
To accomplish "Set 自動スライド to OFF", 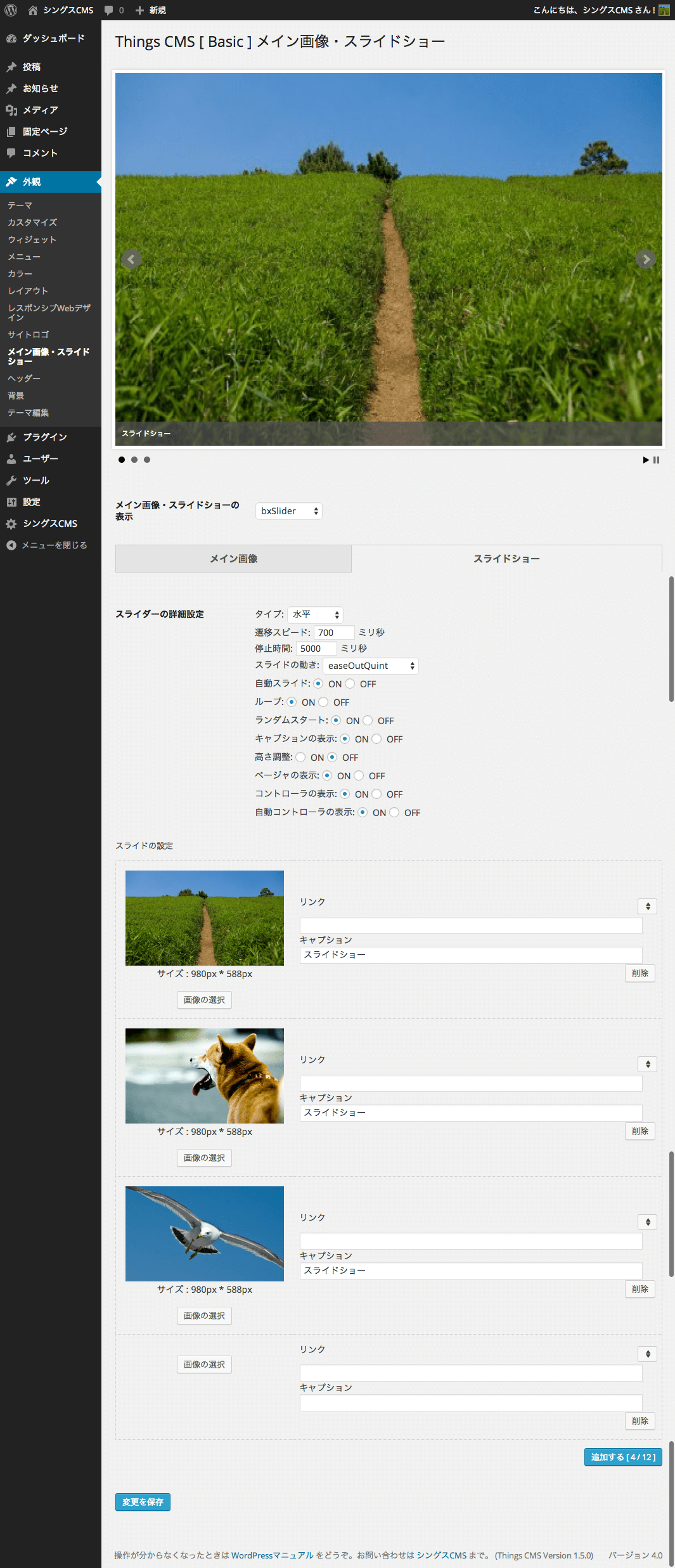I will point(350,684).
